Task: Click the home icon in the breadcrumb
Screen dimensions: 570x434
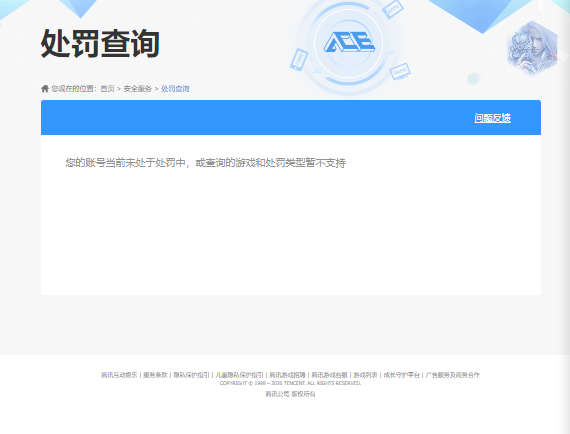Action: [x=45, y=89]
